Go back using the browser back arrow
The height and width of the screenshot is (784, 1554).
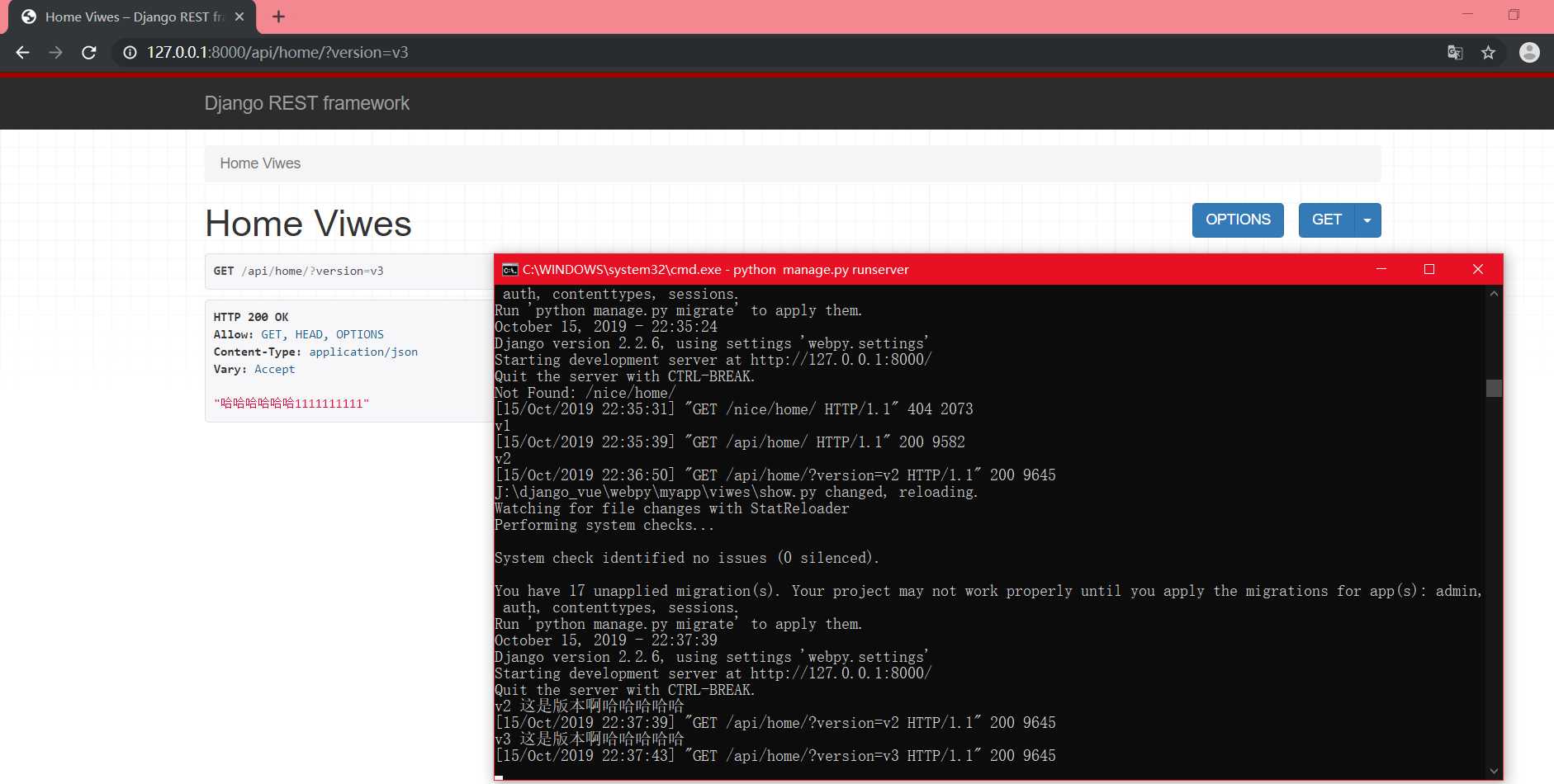click(x=22, y=53)
